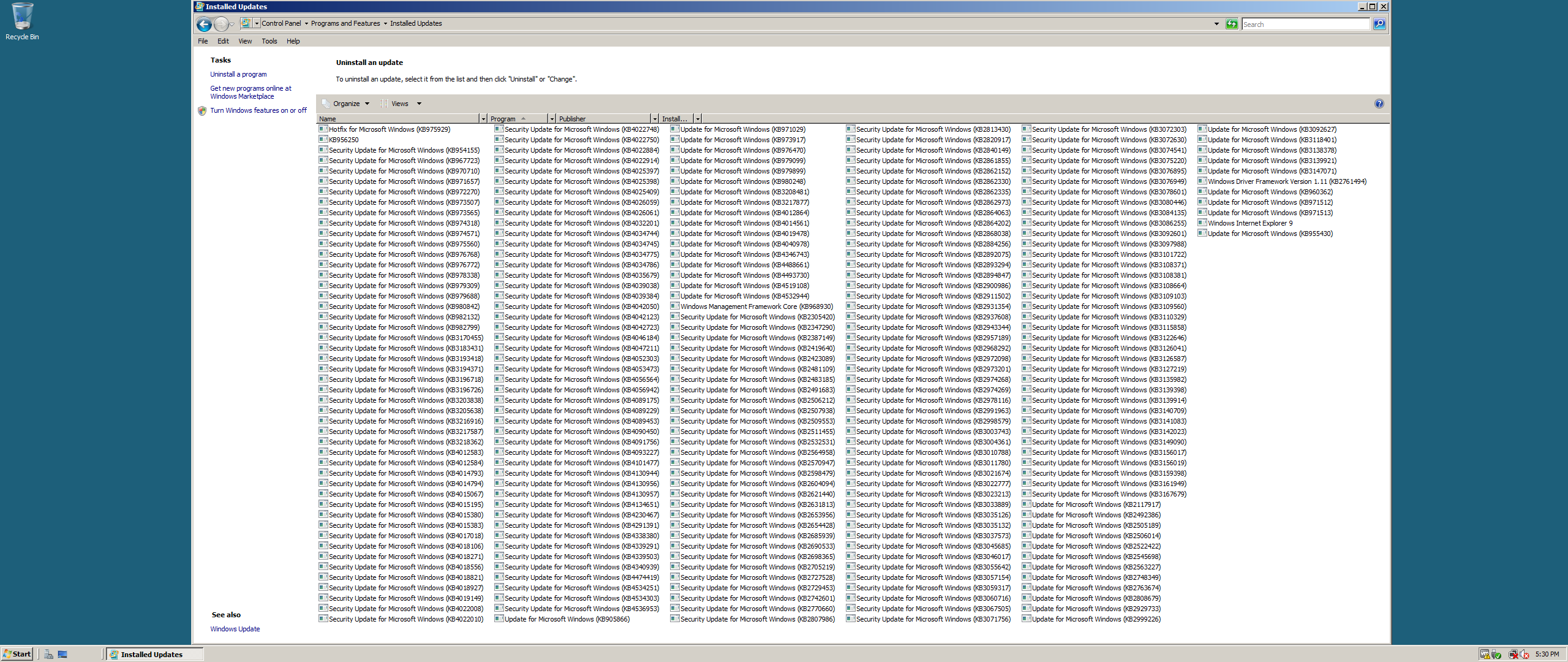Click the Back navigation arrow button
The image size is (1568, 662).
pyautogui.click(x=204, y=24)
